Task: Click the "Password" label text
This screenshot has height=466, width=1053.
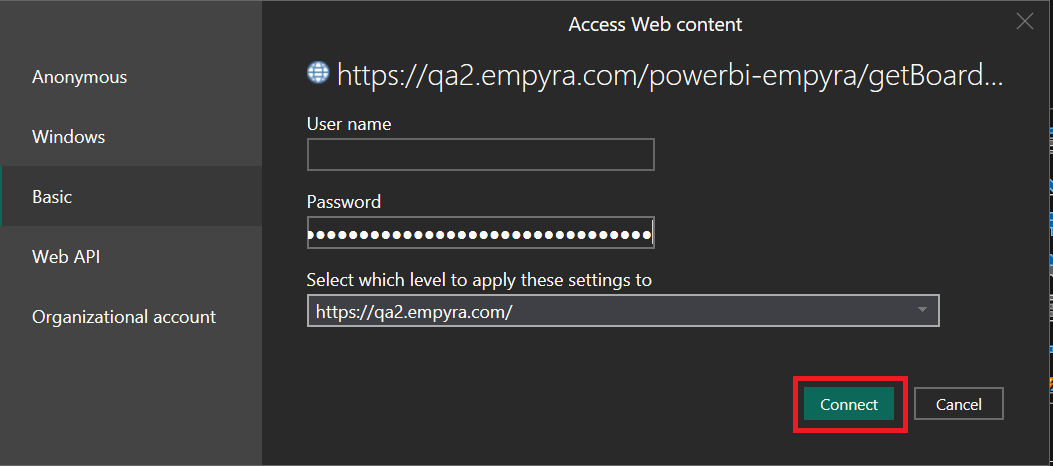Action: click(344, 201)
